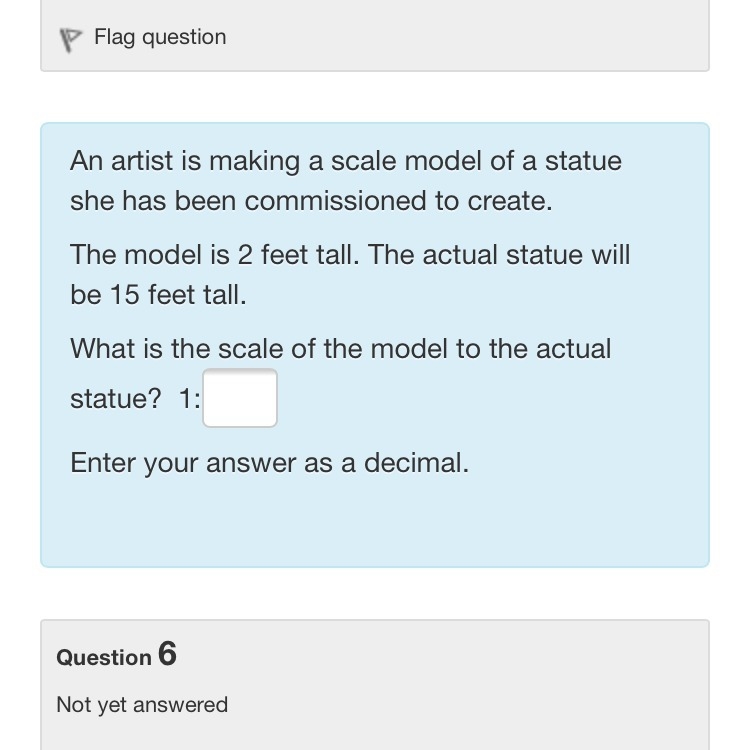Click the word statue? before the ratio
Screen dimensions: 750x750
coord(116,398)
